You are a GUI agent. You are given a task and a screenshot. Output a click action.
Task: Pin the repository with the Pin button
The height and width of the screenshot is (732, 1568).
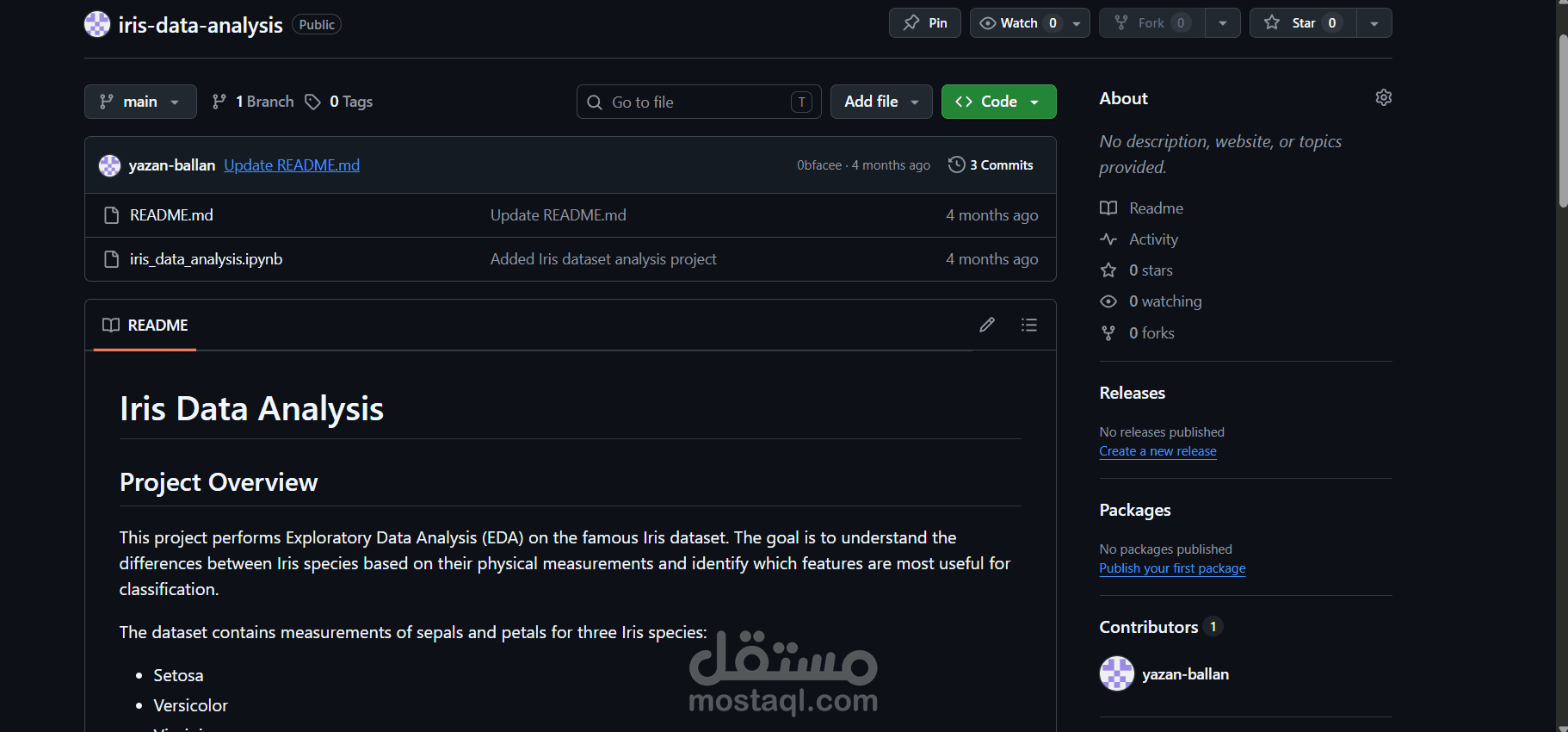[x=925, y=23]
